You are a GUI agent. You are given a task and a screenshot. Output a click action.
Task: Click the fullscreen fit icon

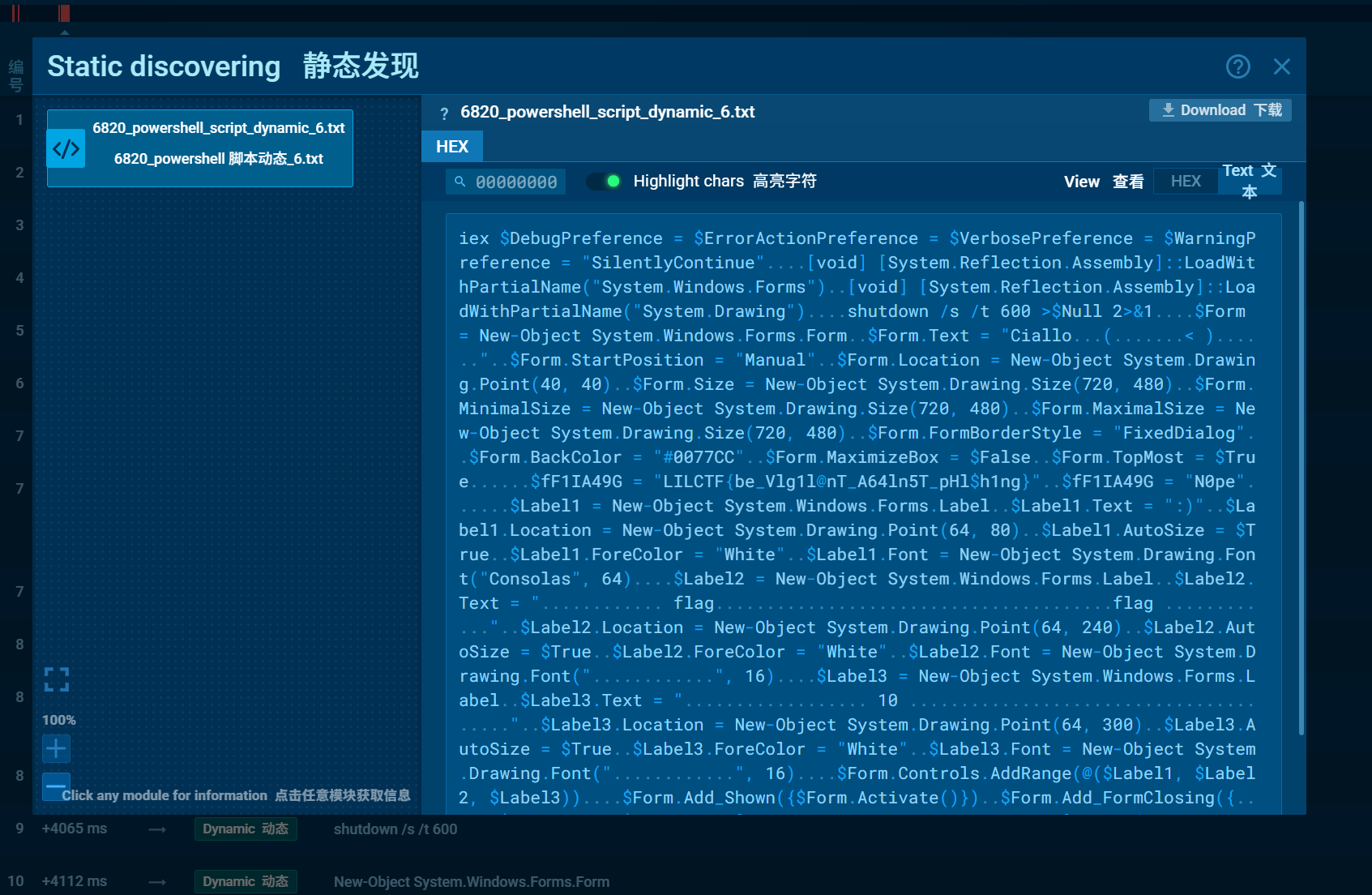(57, 679)
